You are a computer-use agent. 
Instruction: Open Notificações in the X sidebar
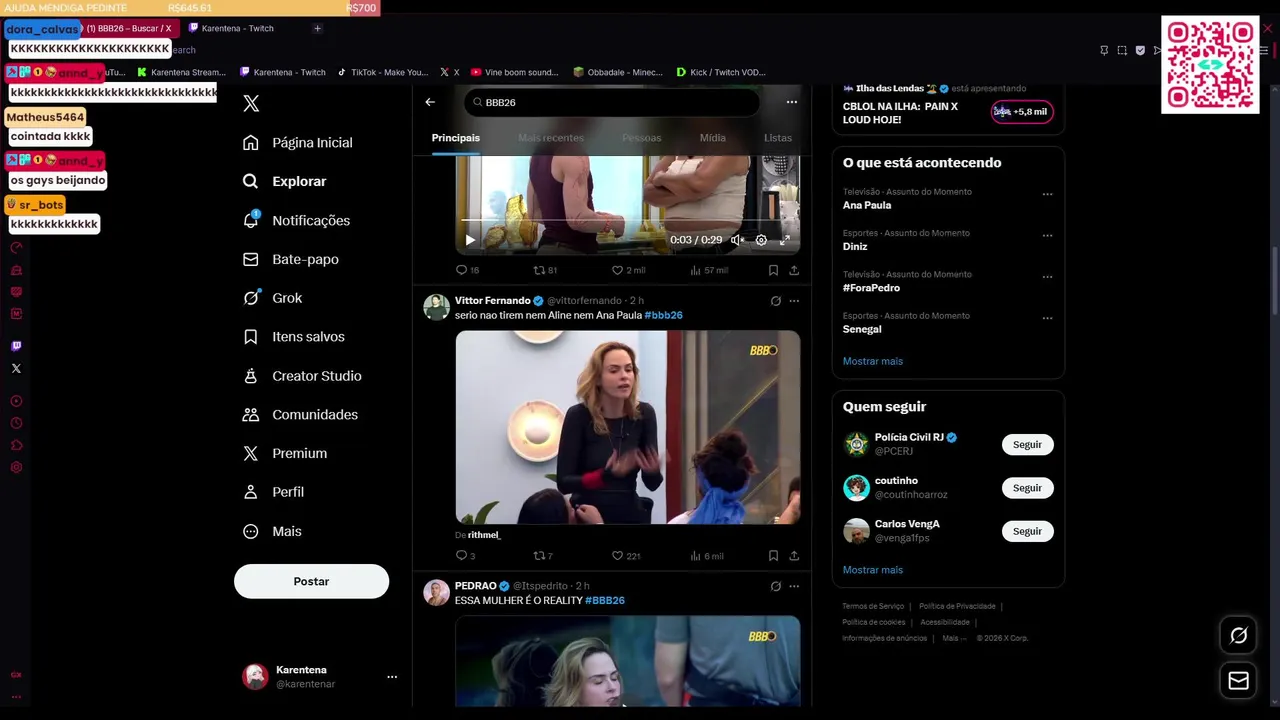pyautogui.click(x=296, y=220)
